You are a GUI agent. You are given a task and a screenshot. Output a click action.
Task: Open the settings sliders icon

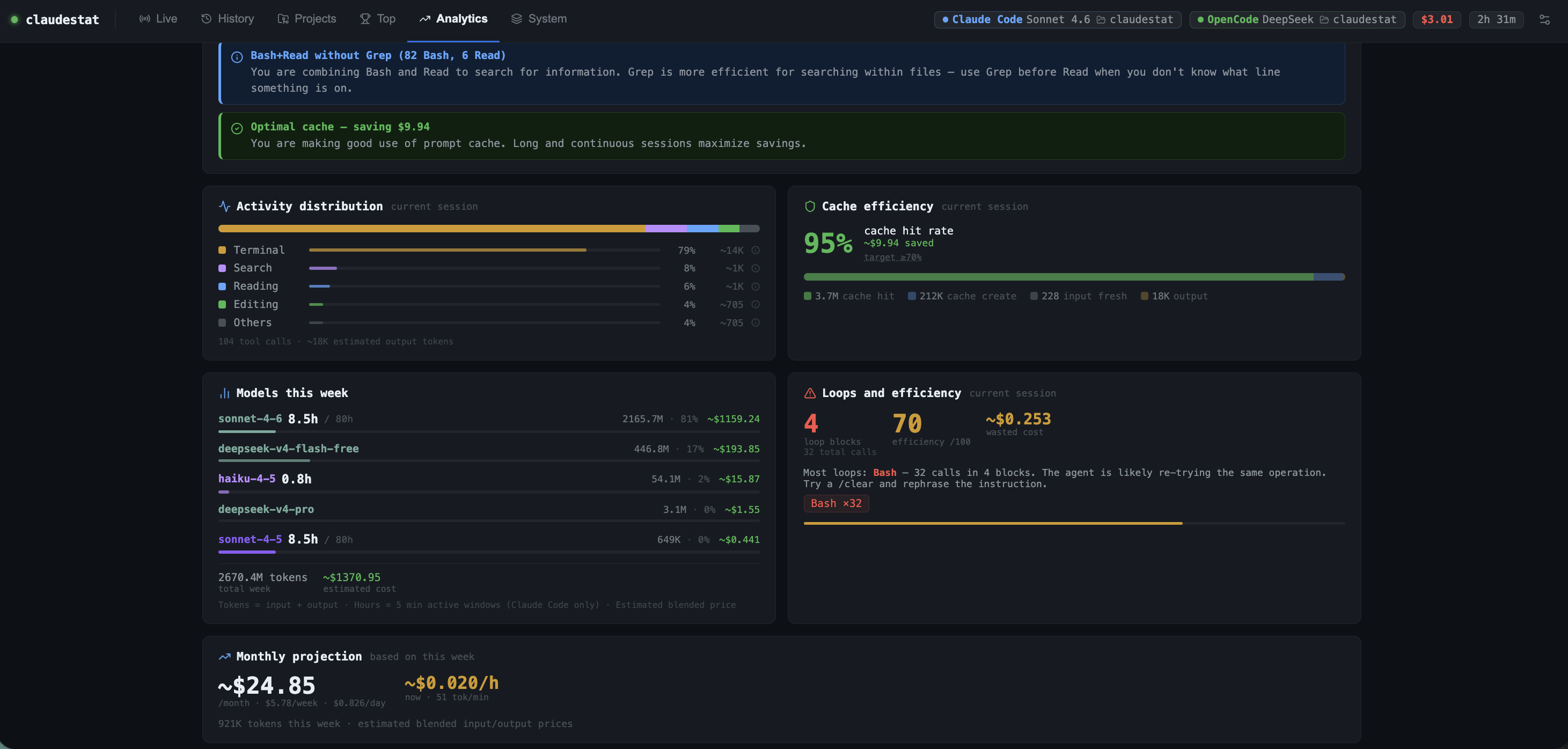[x=1544, y=19]
